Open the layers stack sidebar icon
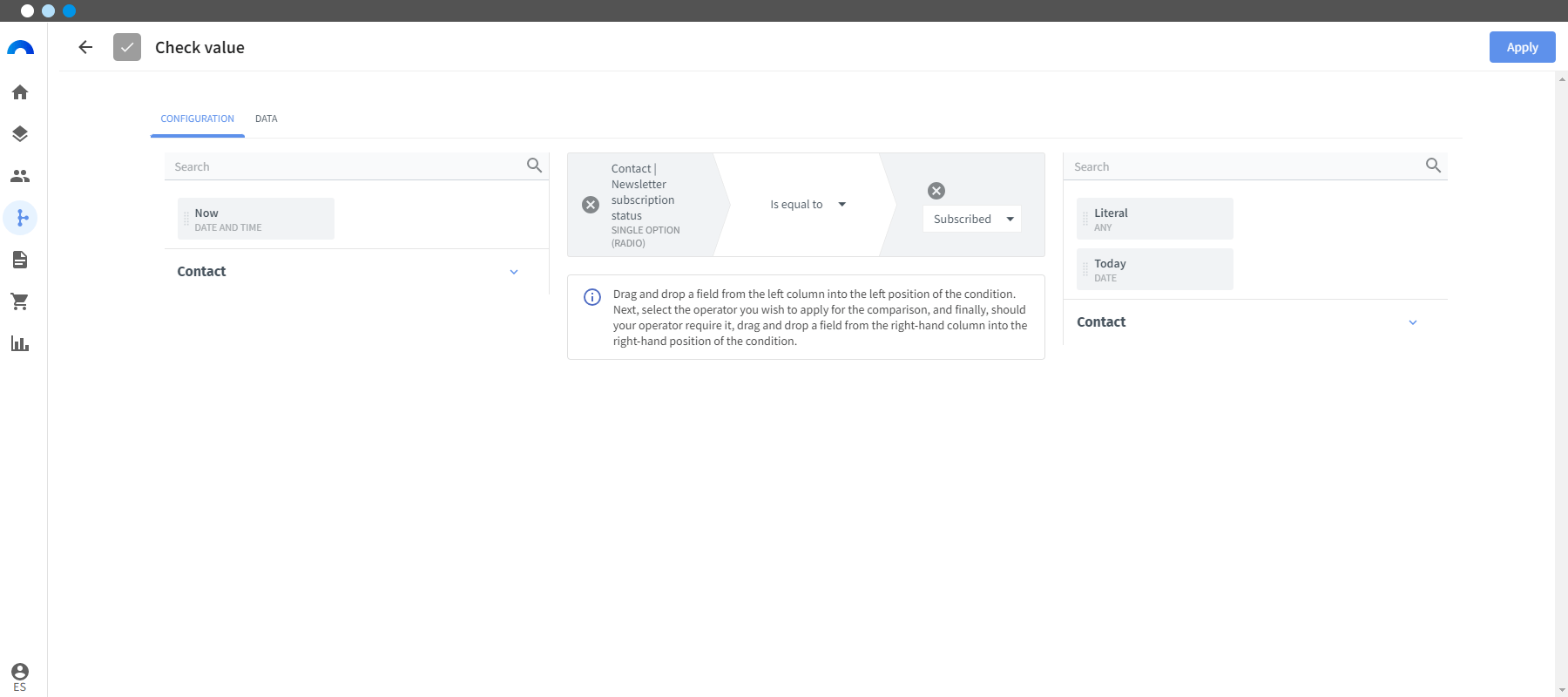This screenshot has height=697, width=1568. pos(20,134)
